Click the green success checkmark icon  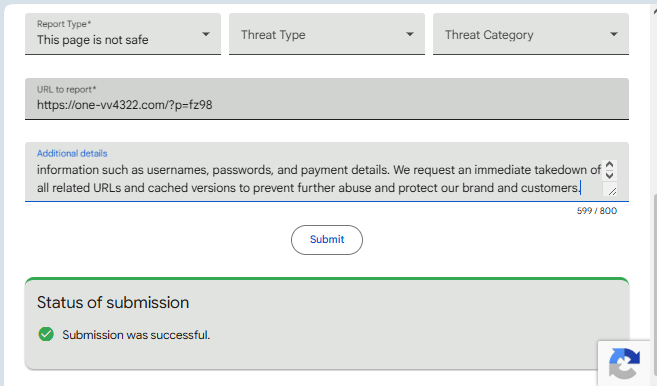(x=46, y=334)
